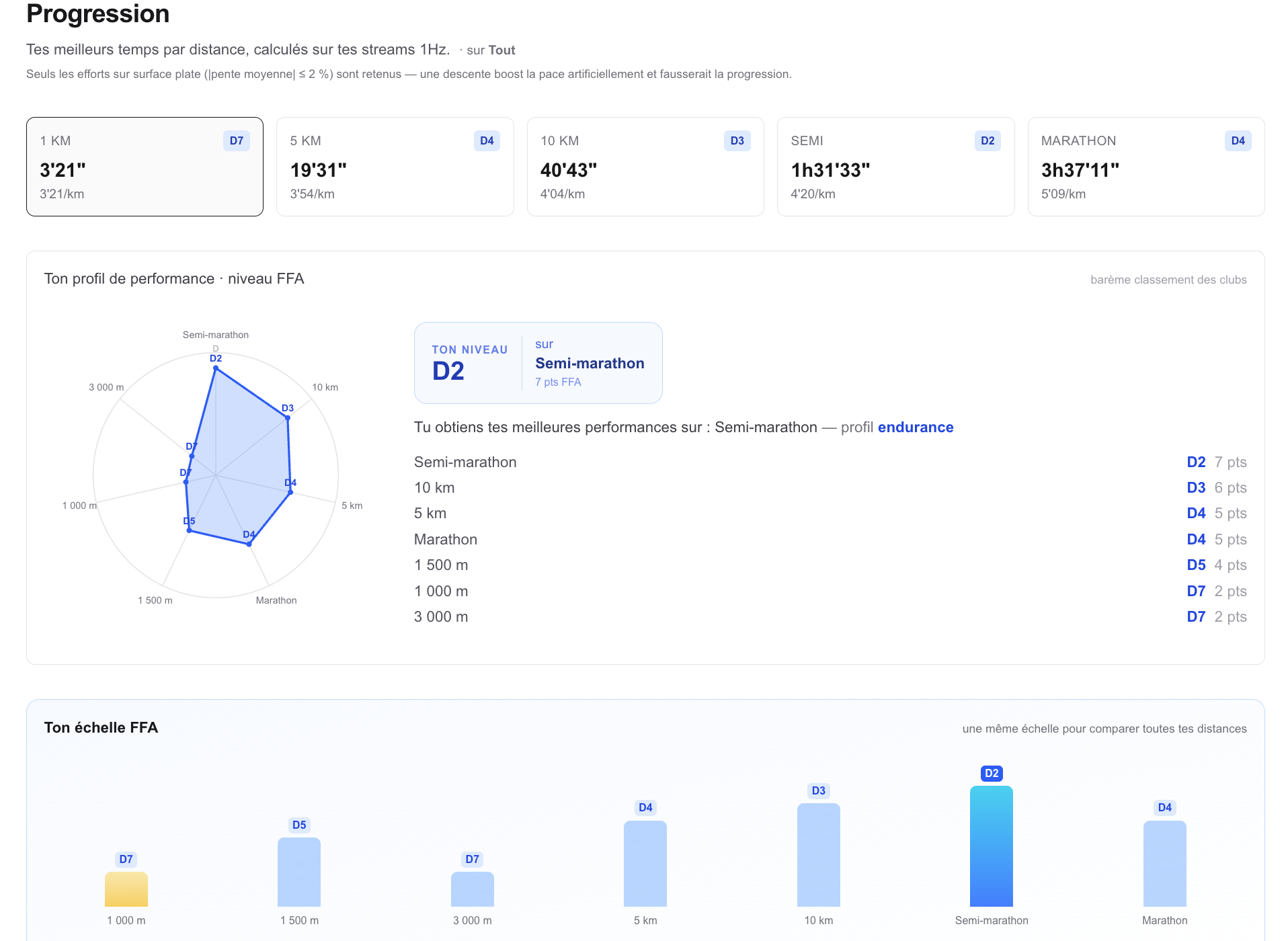Click the '3 000 m' radar axis label

106,387
